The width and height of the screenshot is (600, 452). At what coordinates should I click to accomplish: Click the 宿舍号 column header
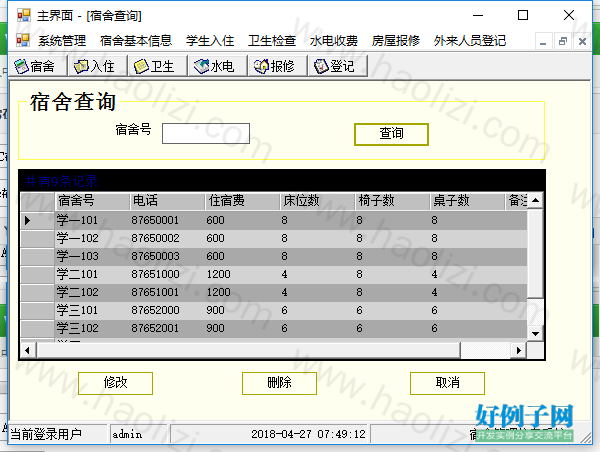pos(92,201)
